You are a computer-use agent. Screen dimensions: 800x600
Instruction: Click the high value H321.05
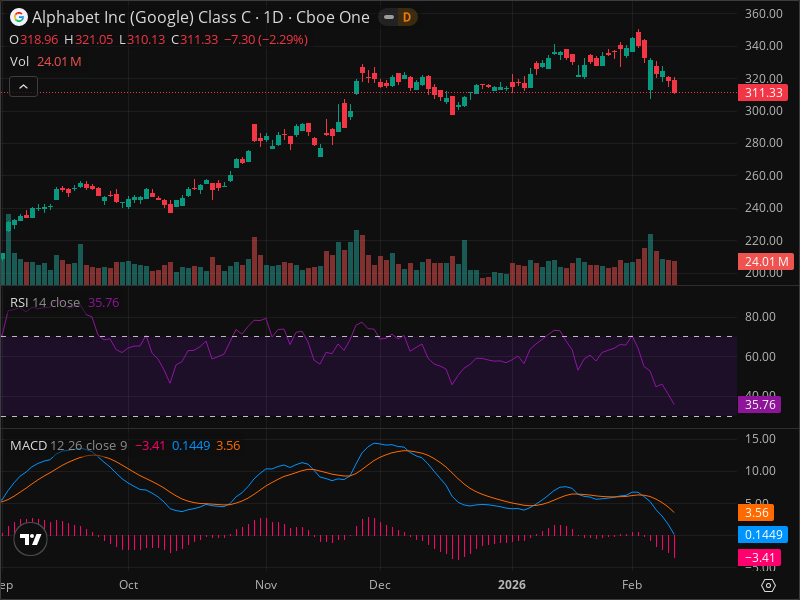(88, 40)
